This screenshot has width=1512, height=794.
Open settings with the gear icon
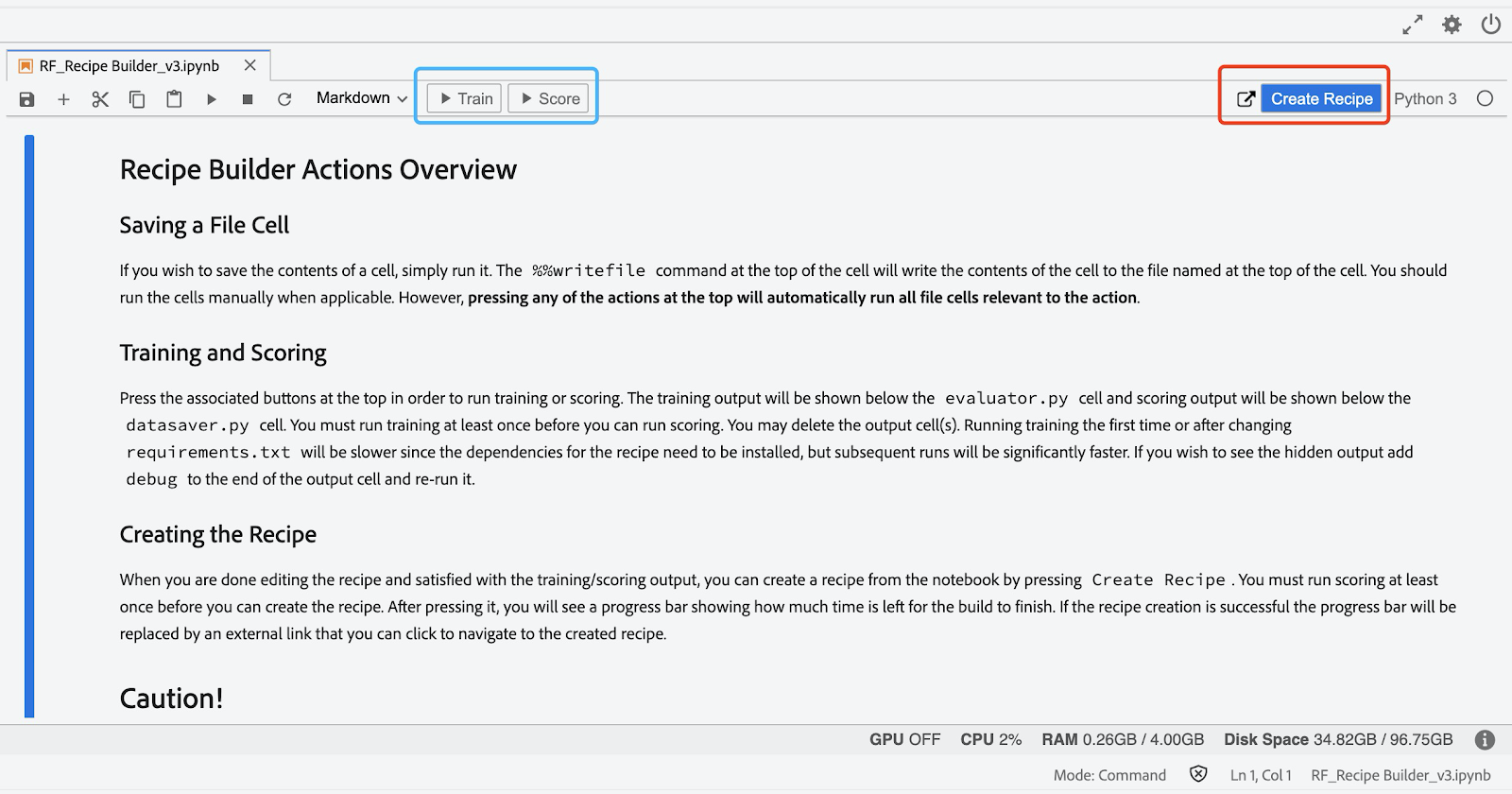[1452, 25]
